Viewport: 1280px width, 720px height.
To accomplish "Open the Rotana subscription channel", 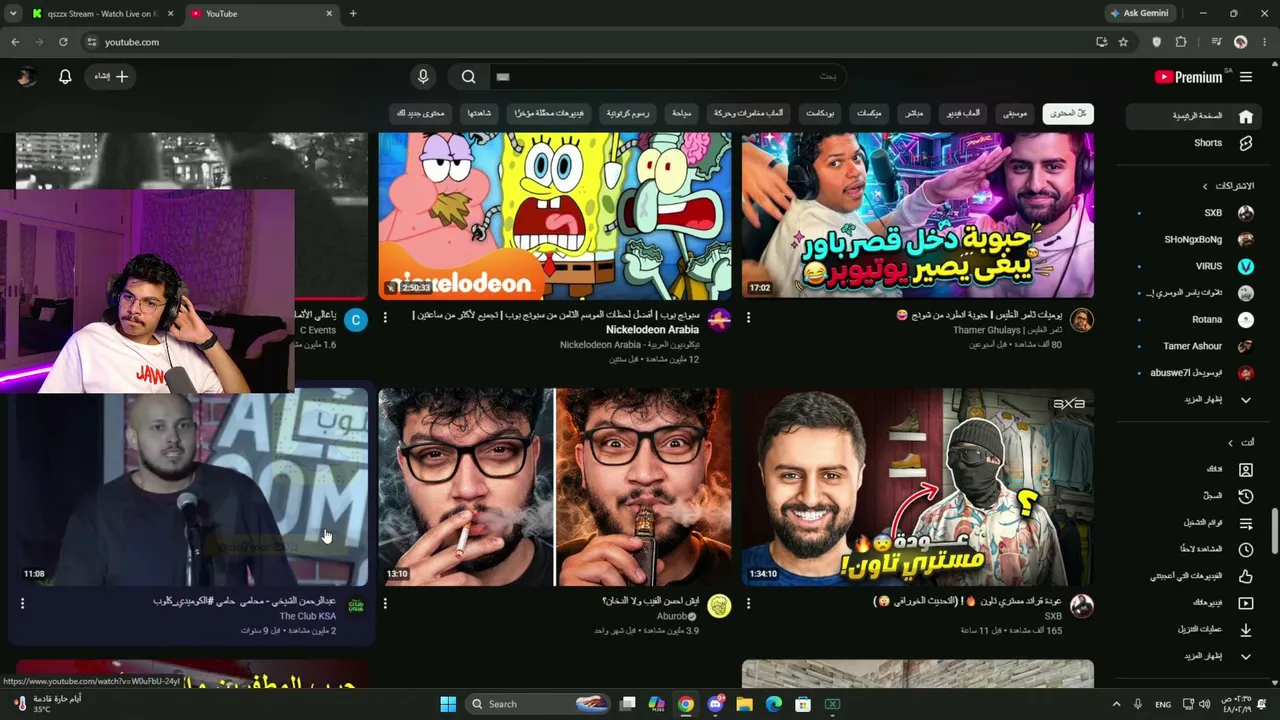I will point(1192,320).
